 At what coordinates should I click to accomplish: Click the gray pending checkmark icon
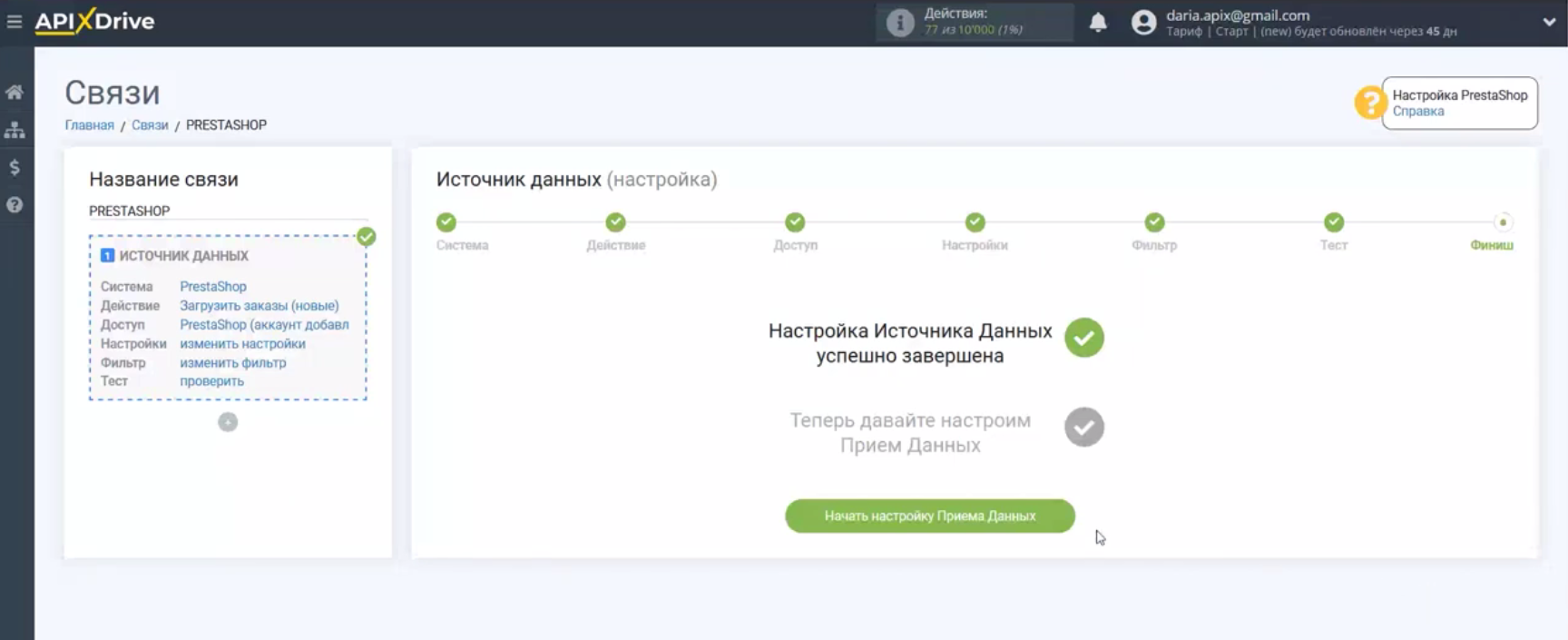click(x=1084, y=428)
